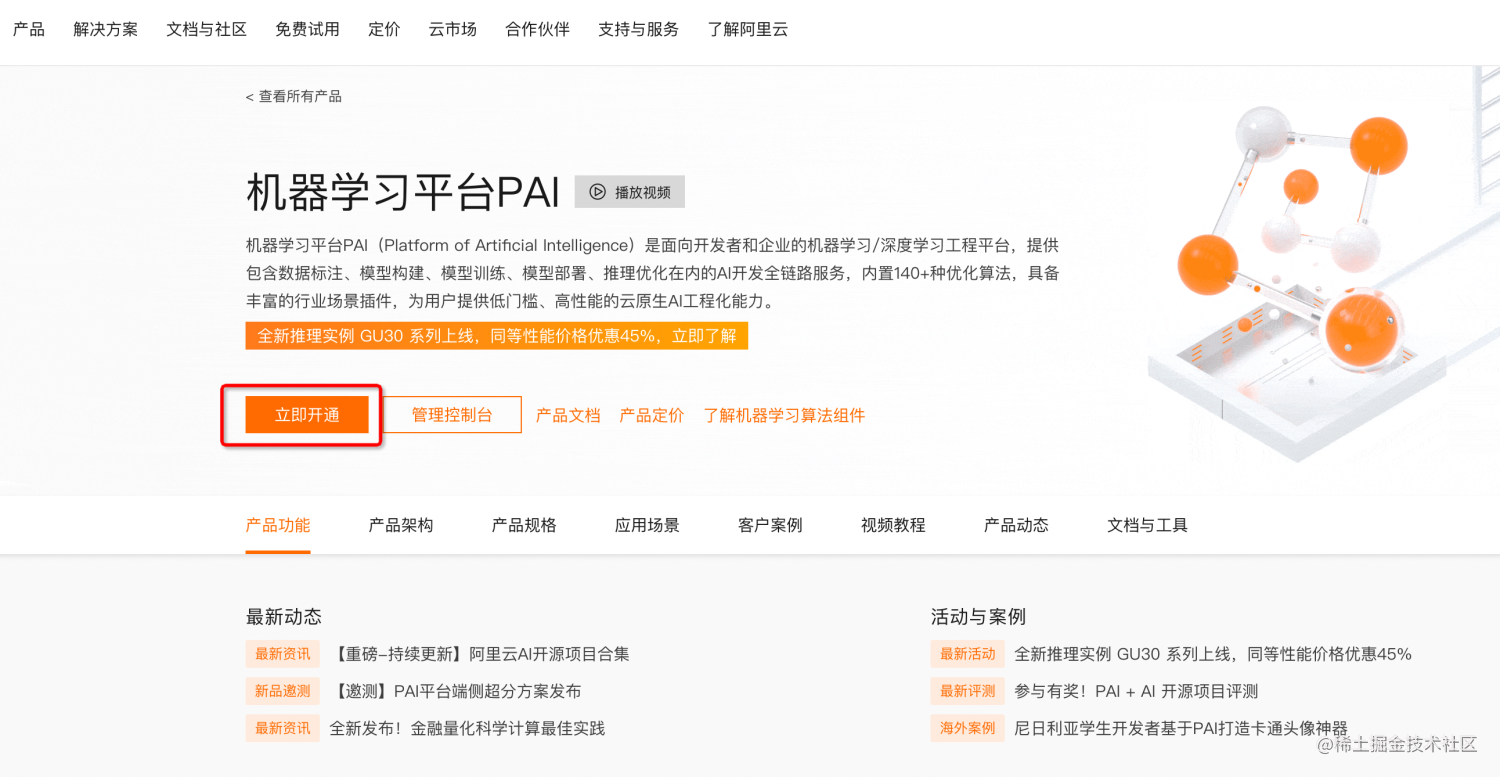Click the 新品邀测 tag
This screenshot has width=1500, height=777.
click(x=282, y=691)
